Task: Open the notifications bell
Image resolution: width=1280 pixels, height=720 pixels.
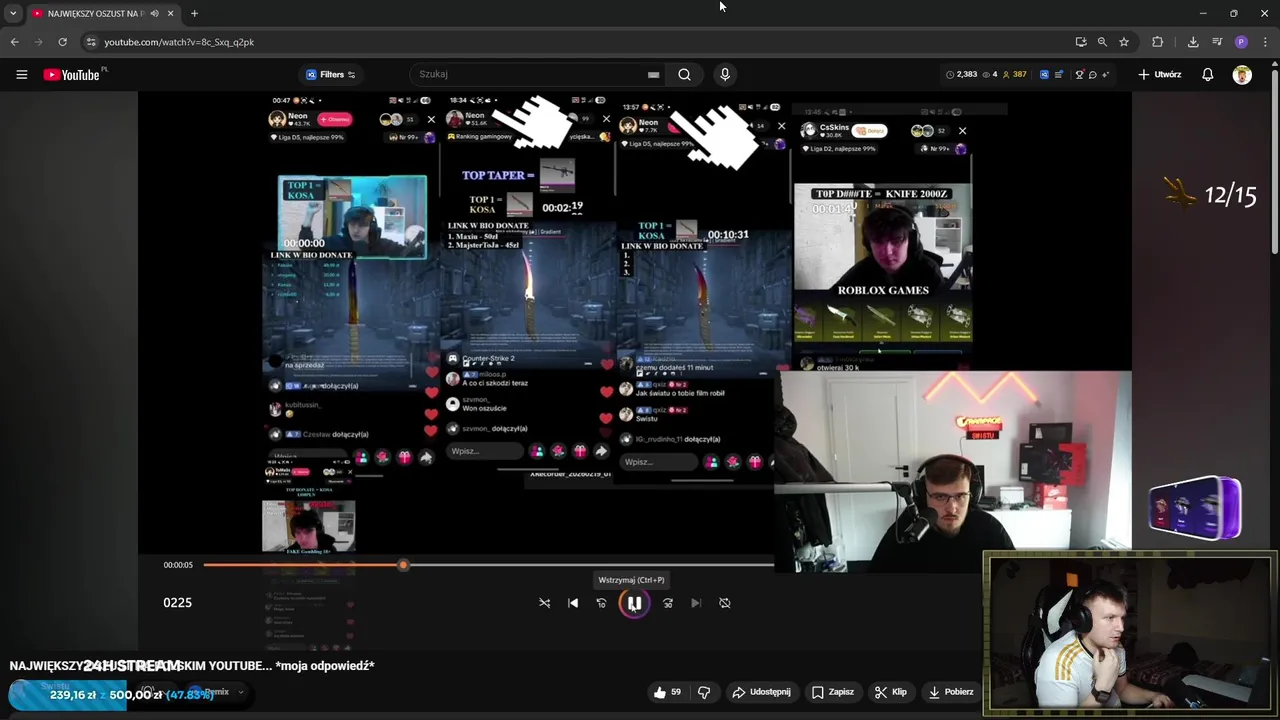Action: tap(1208, 74)
